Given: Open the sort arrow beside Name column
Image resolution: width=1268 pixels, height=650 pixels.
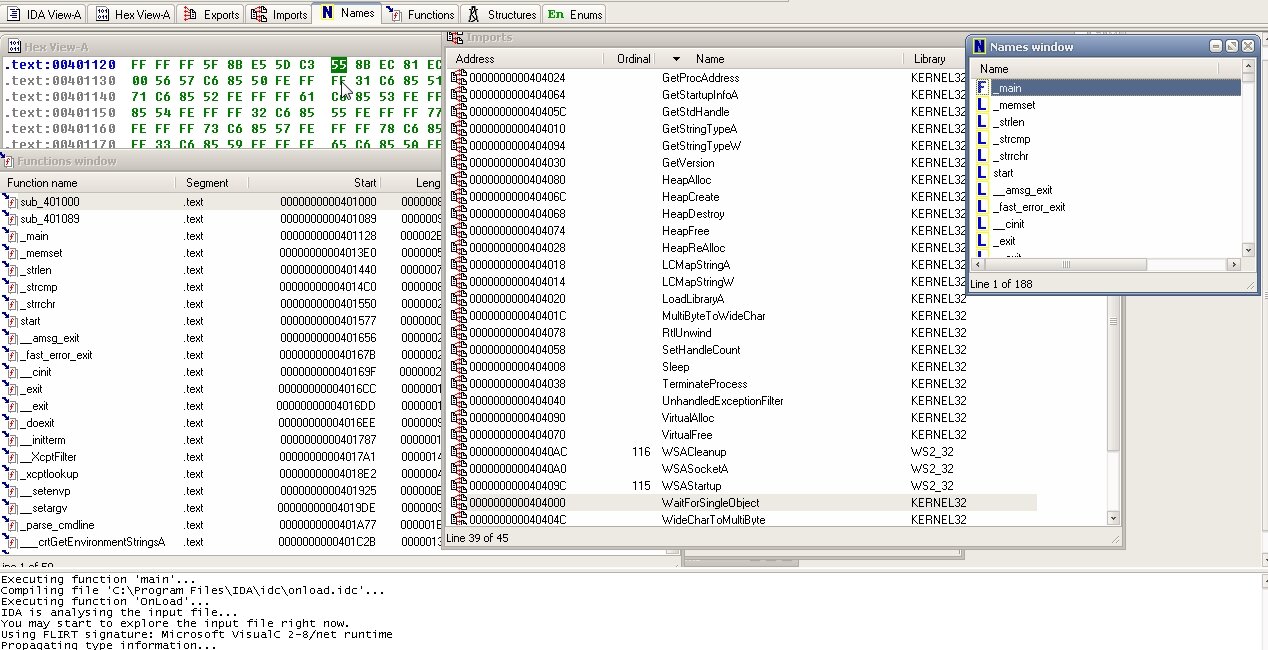Looking at the screenshot, I should pyautogui.click(x=676, y=60).
